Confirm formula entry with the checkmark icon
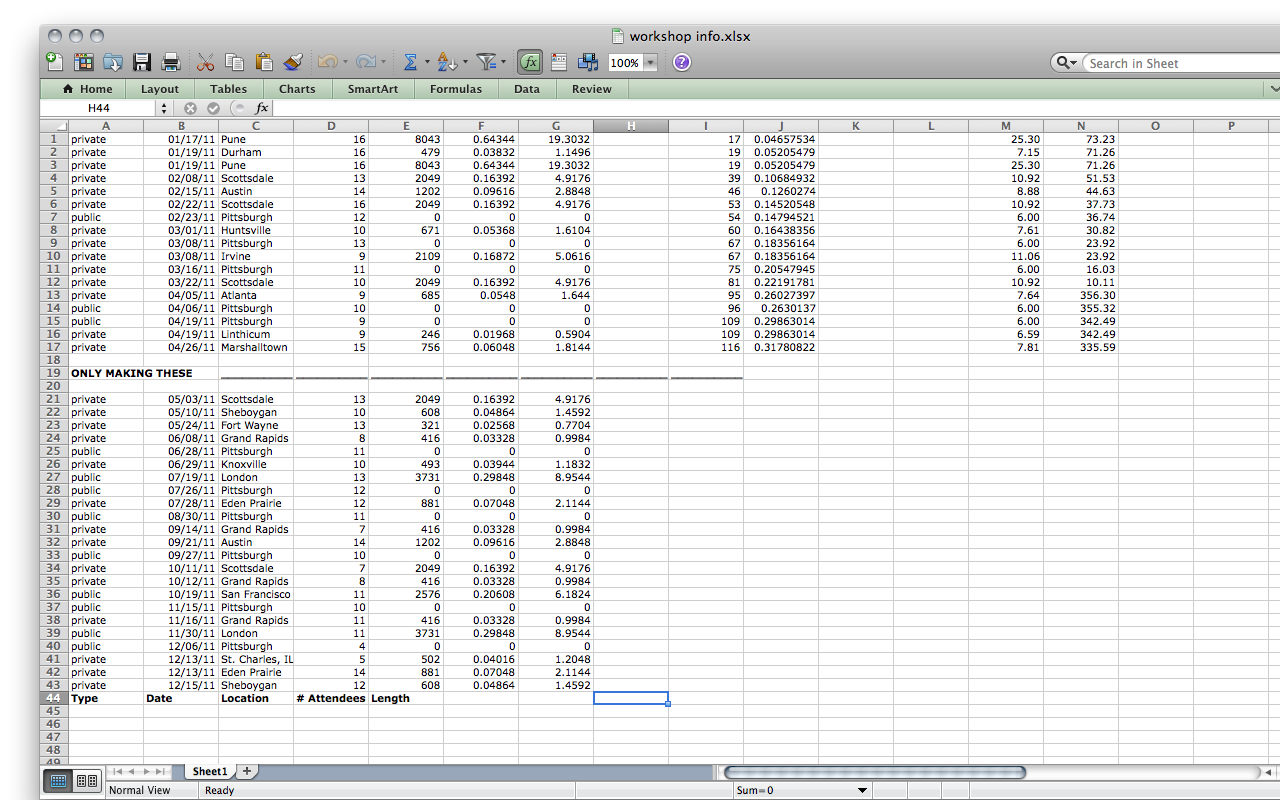The height and width of the screenshot is (800, 1280). coord(213,108)
